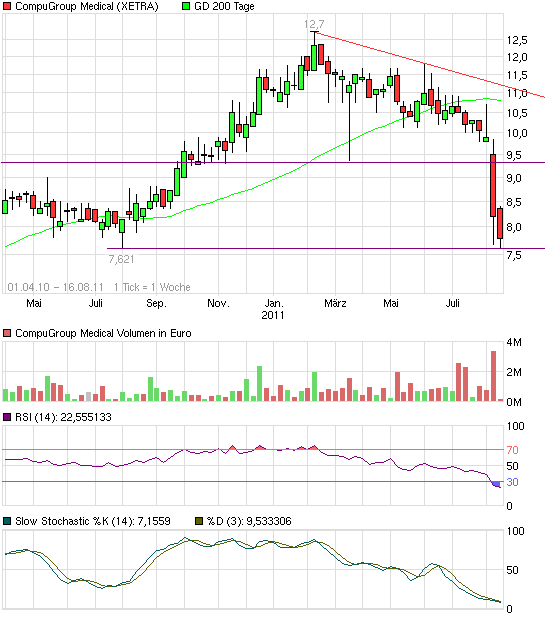Click the 12,5 price axis label
Viewport: 545px width, 618px height.
pos(517,40)
